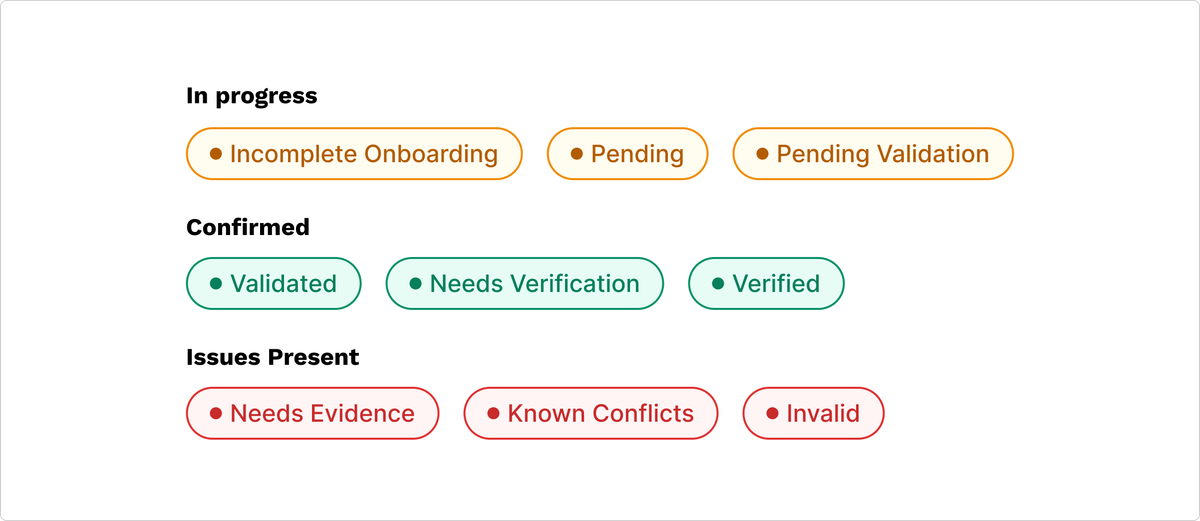Click the In progress section heading

pyautogui.click(x=252, y=96)
